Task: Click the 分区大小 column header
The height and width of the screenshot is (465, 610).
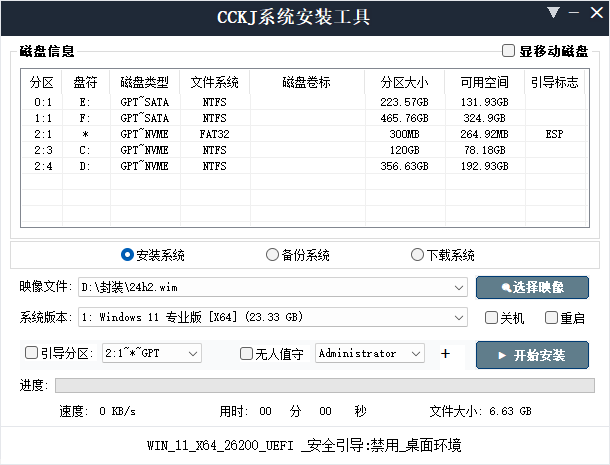Action: pos(404,82)
